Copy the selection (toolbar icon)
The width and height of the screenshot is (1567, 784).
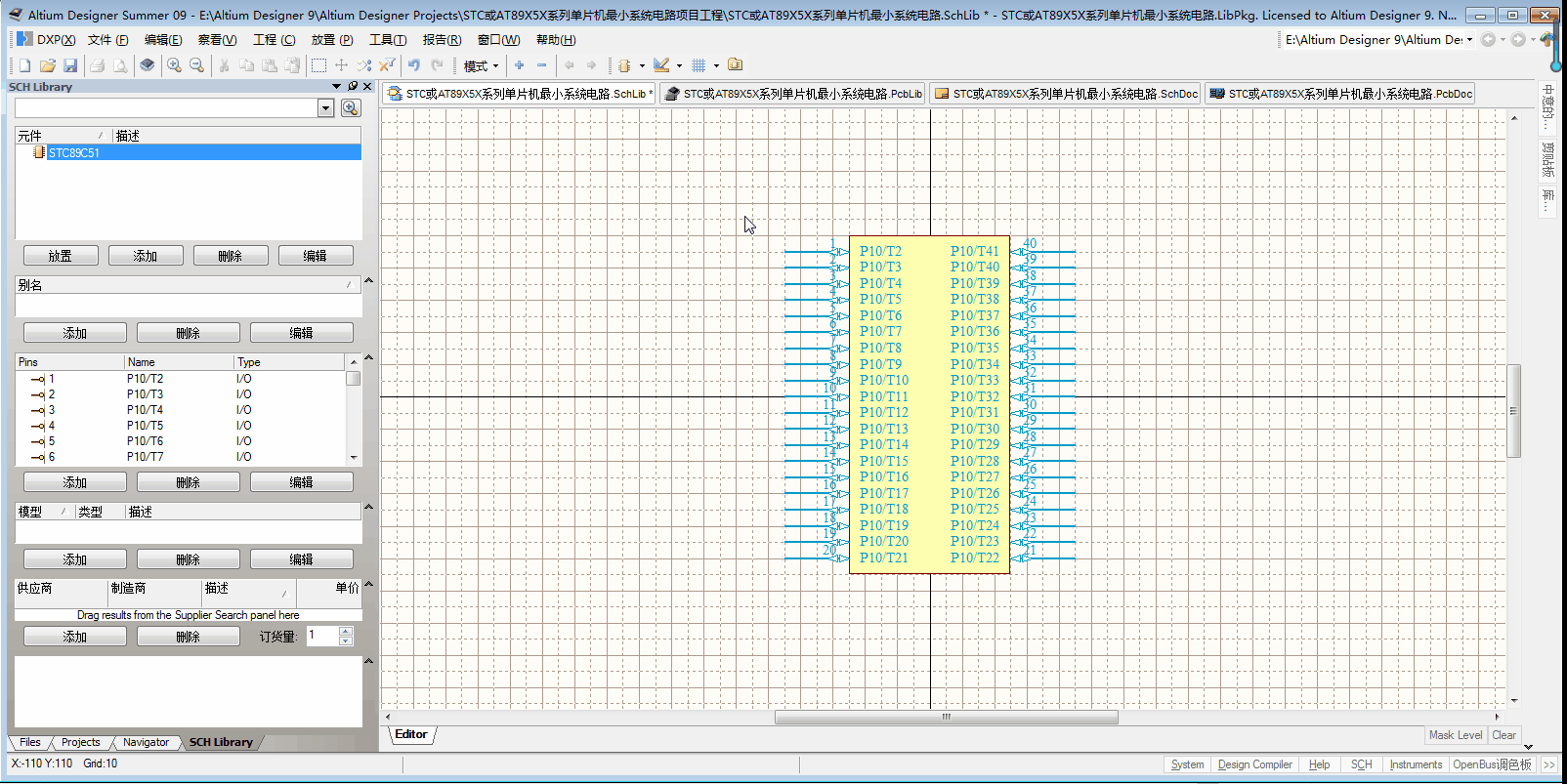click(246, 65)
